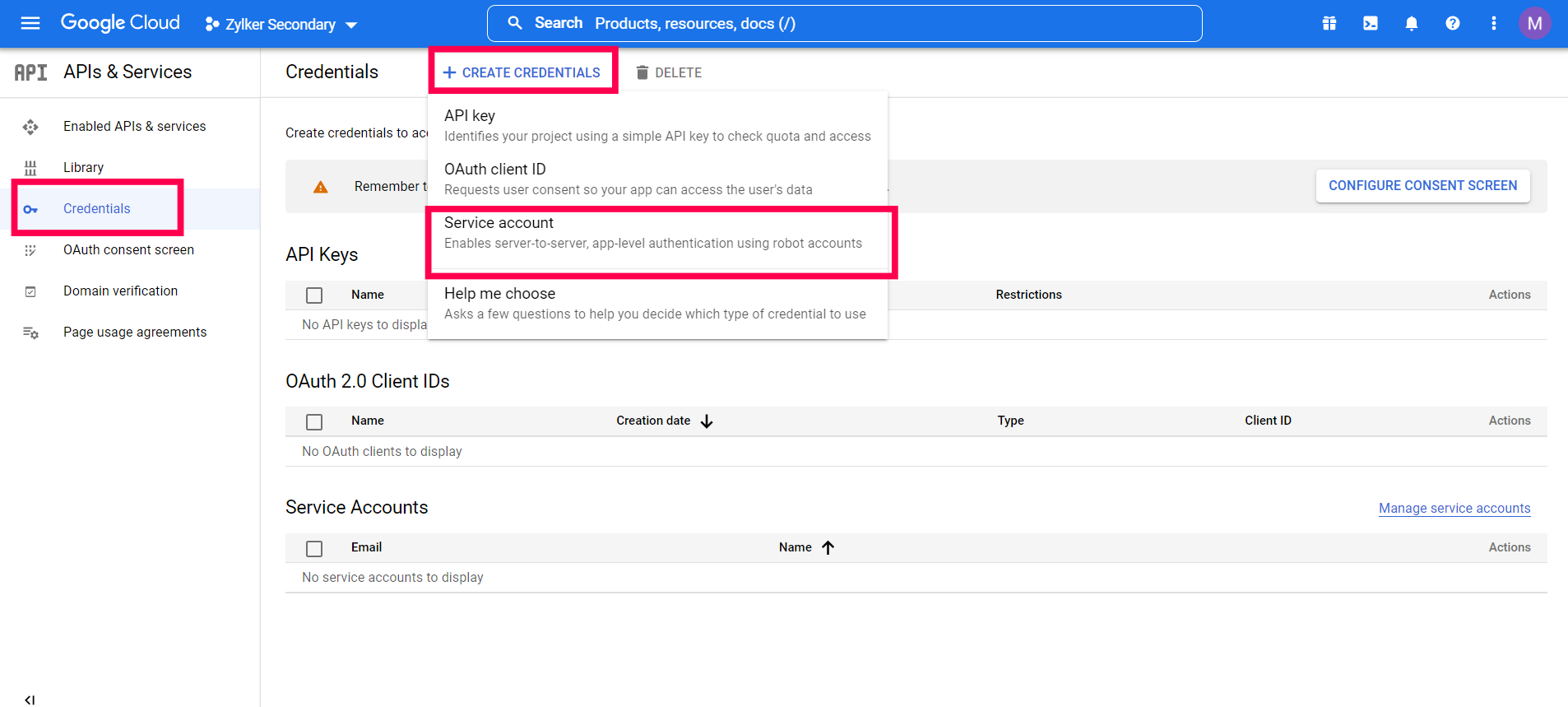Open the M account avatar
The image size is (1568, 707).
tap(1534, 23)
